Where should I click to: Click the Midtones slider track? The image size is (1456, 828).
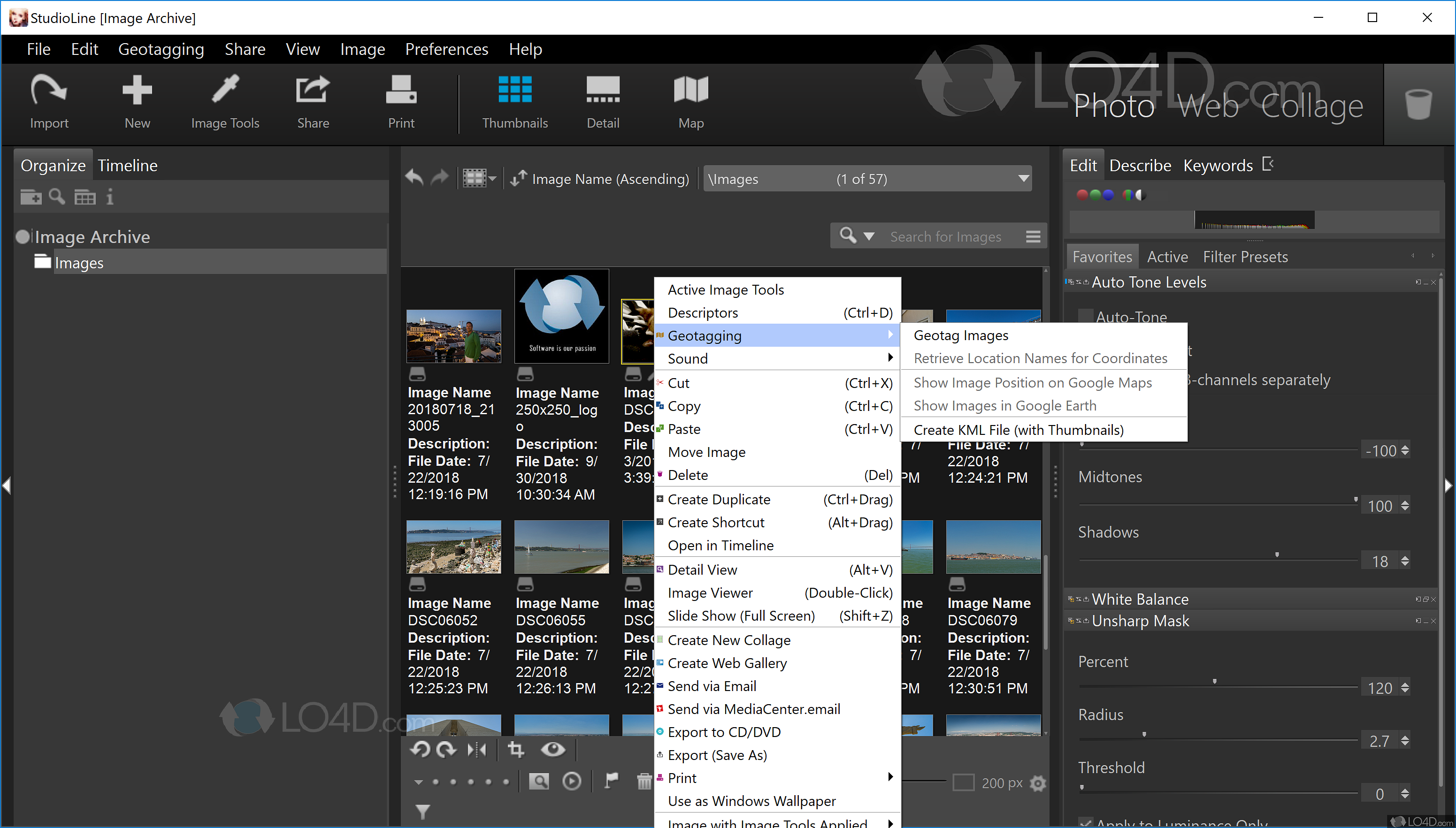tap(1218, 504)
